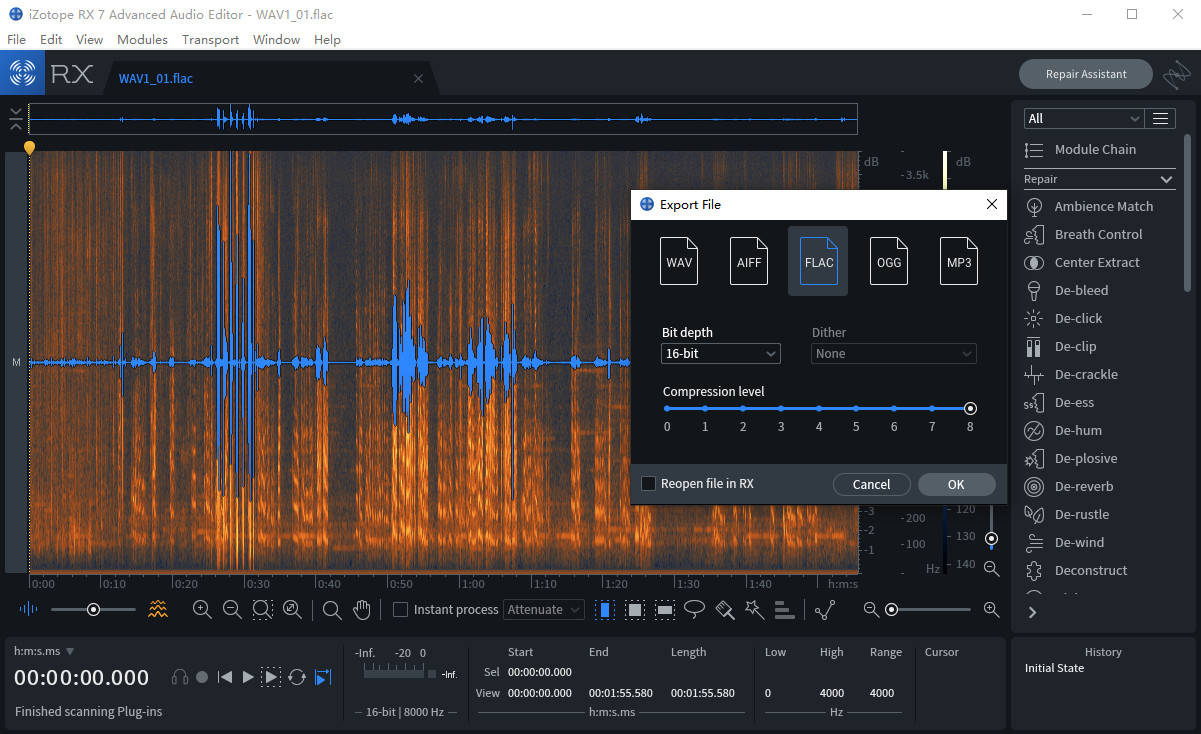Toggle the input monitoring headphones icon

tap(180, 677)
